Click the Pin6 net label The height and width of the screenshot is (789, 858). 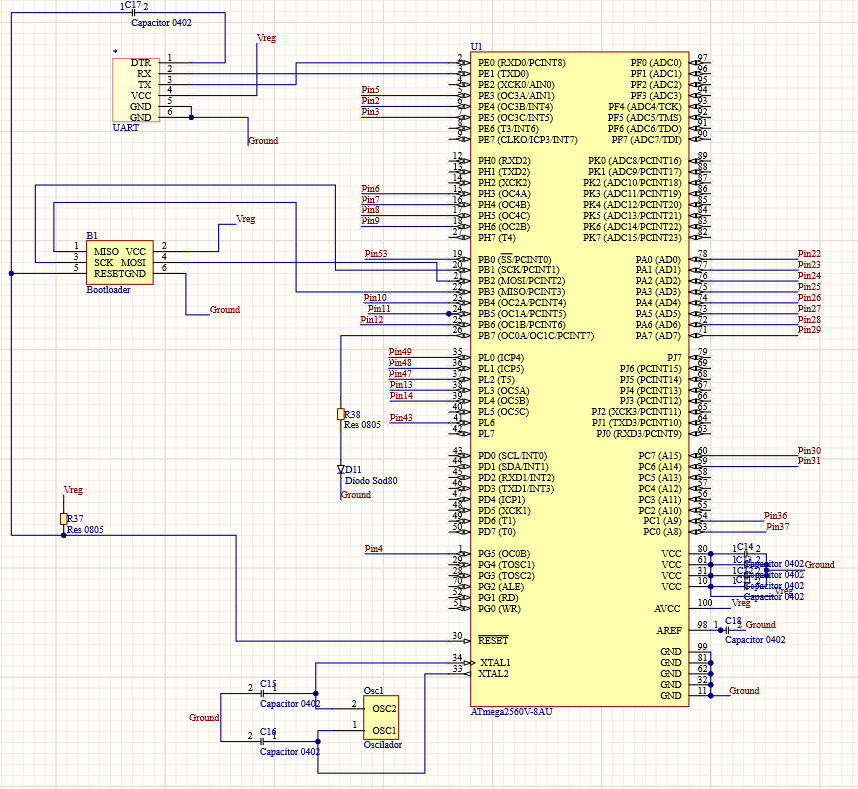370,188
